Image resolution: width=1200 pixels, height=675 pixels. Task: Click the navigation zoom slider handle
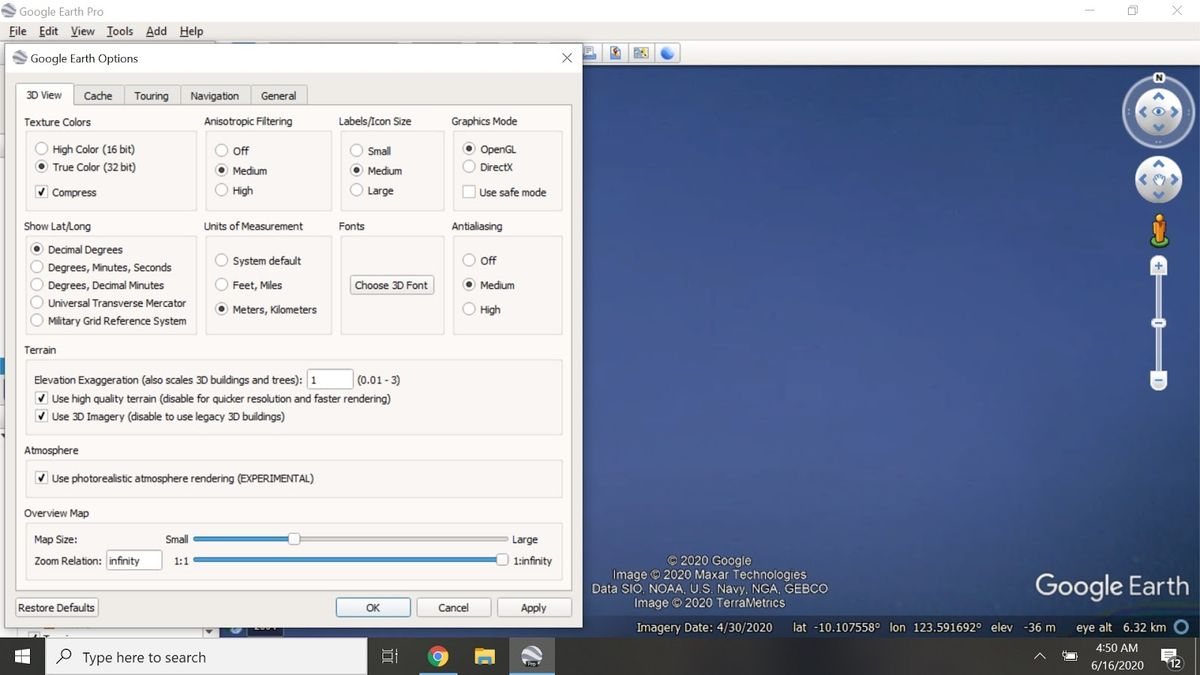(x=1159, y=322)
